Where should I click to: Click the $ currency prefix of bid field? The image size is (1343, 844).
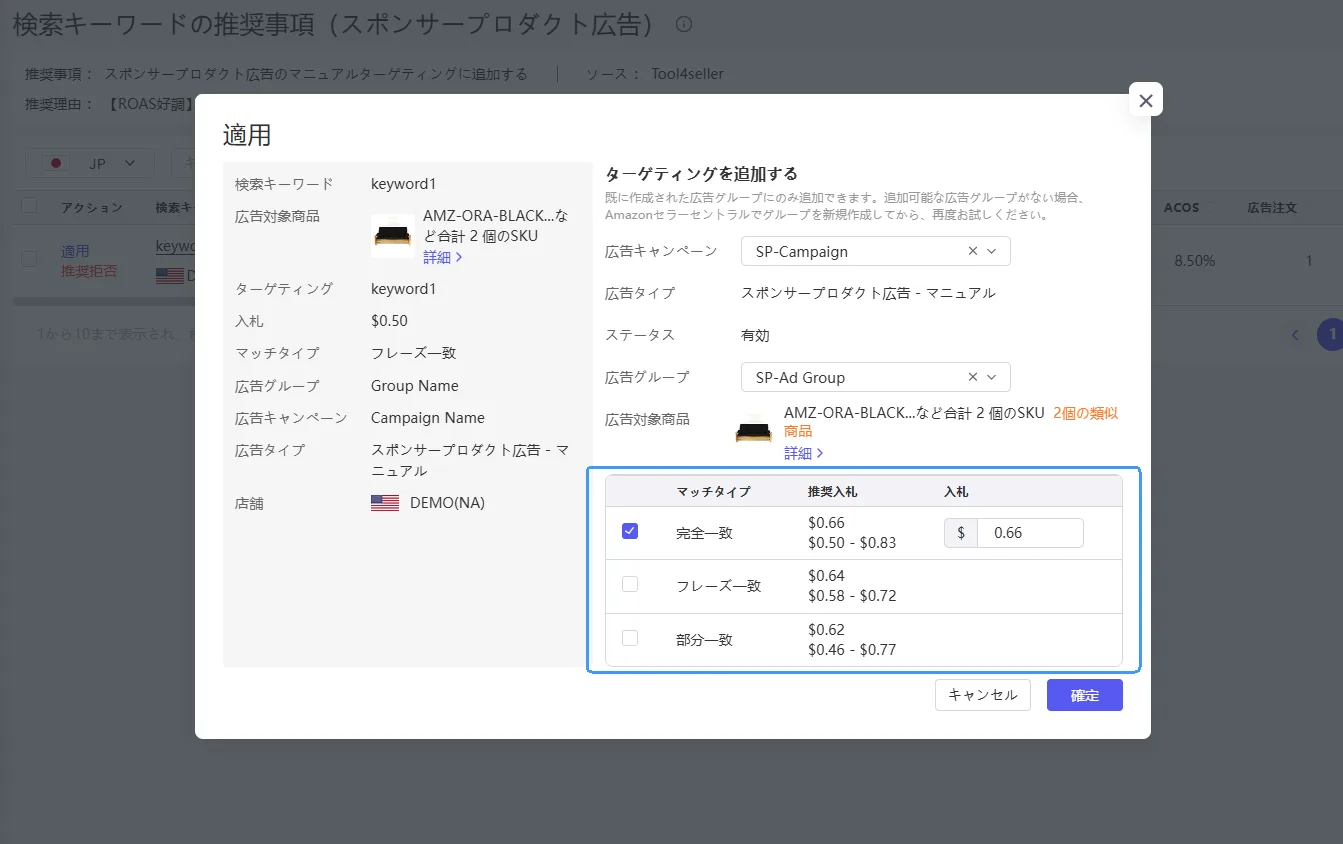tap(961, 533)
